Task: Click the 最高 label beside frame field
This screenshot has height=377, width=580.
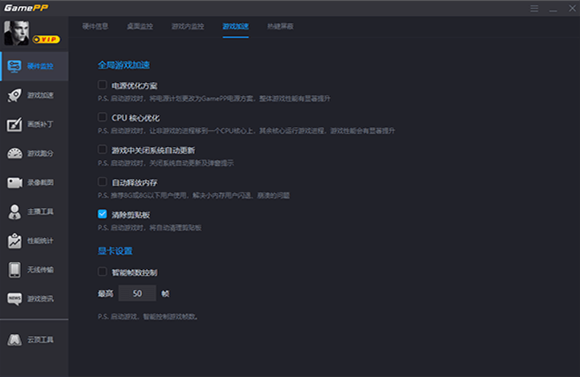Action: pyautogui.click(x=105, y=293)
